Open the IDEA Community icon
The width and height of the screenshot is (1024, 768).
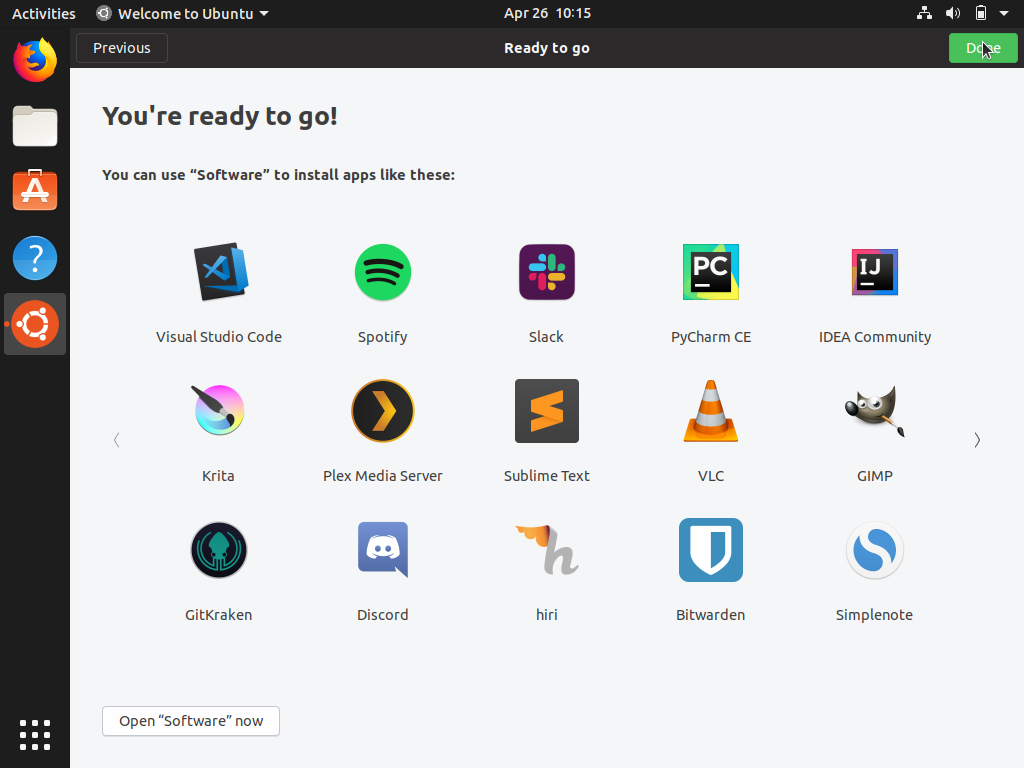[874, 272]
